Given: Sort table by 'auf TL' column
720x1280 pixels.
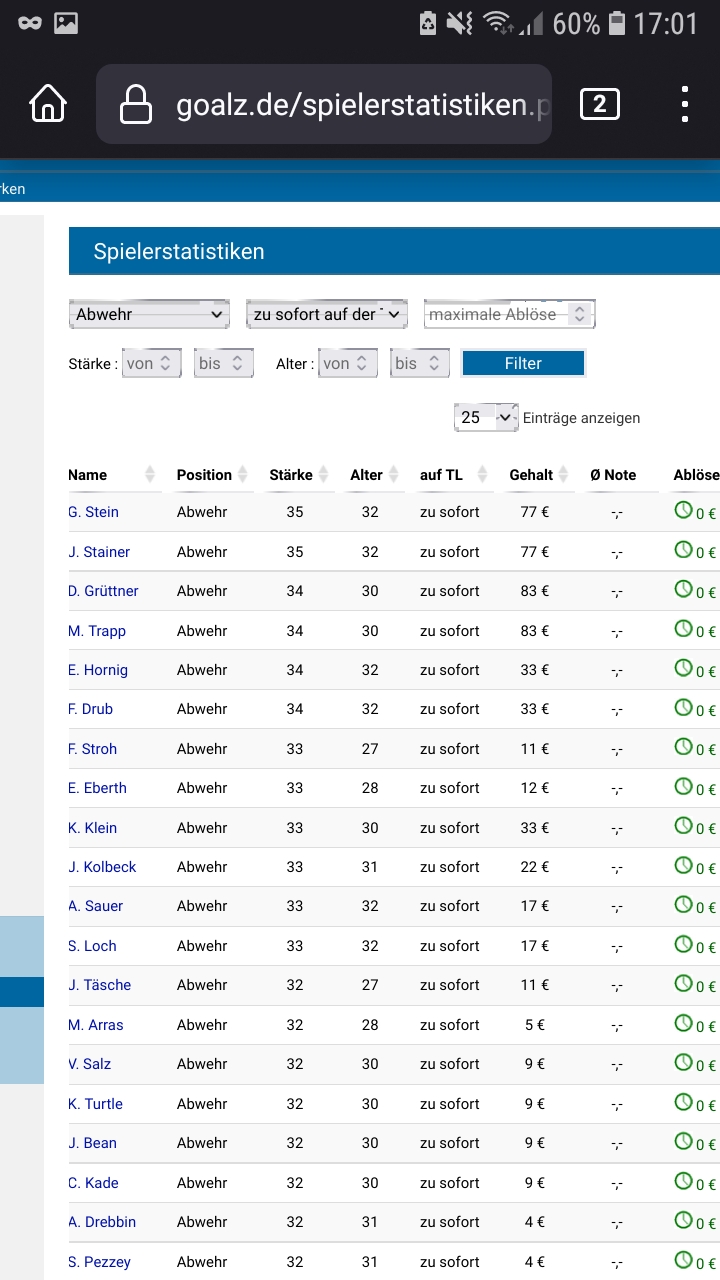Looking at the screenshot, I should click(453, 475).
